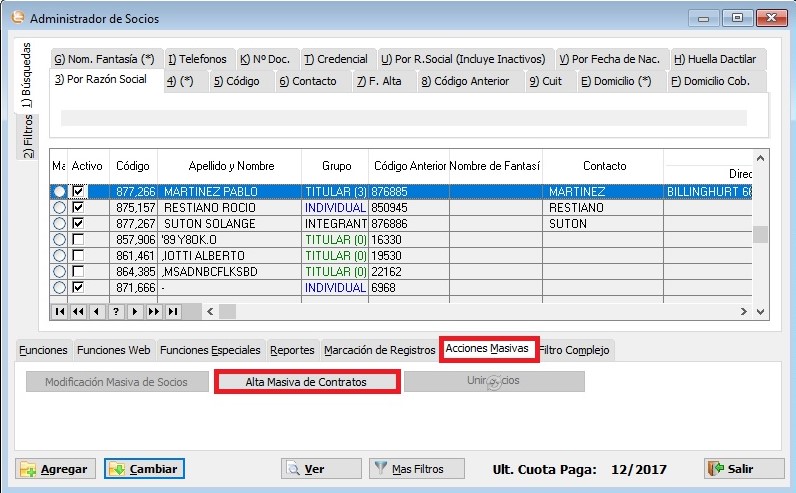The height and width of the screenshot is (493, 796).
Task: Open the Funciones Especiales tab
Action: [210, 350]
